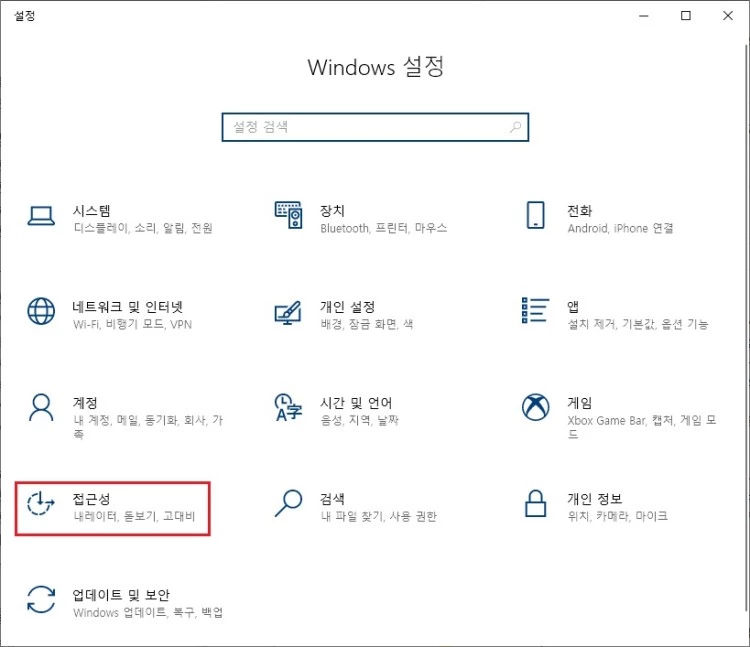The image size is (750, 647).
Task: Maximize the 설정 window
Action: pos(685,16)
